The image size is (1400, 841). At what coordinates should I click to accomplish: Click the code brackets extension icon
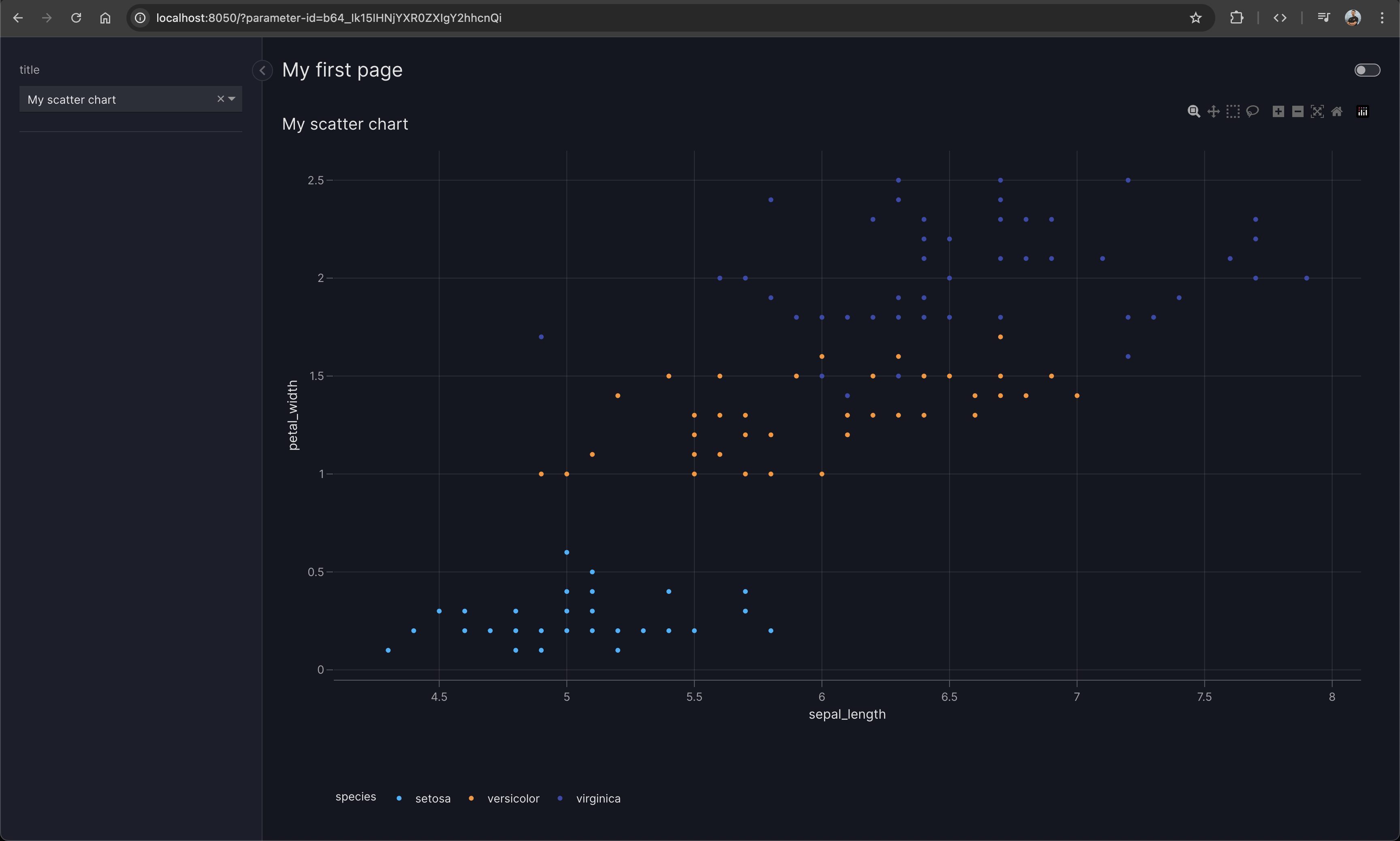(1280, 18)
